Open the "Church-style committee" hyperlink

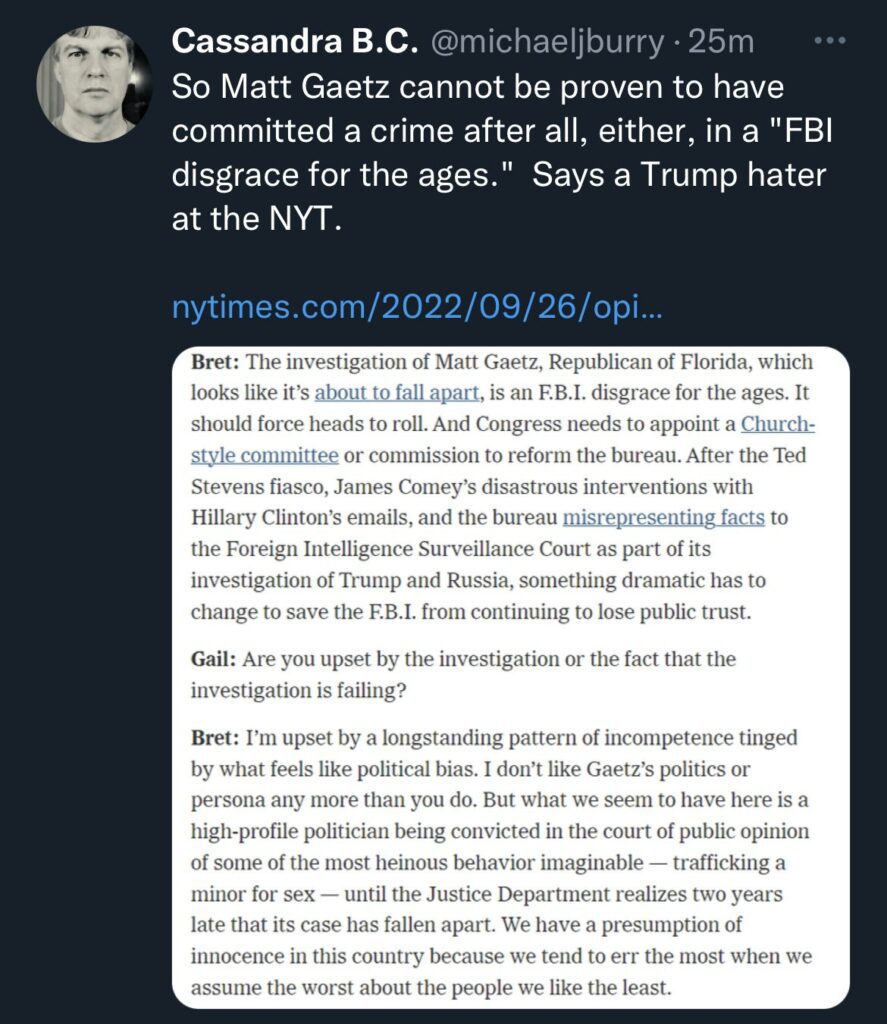coord(777,424)
